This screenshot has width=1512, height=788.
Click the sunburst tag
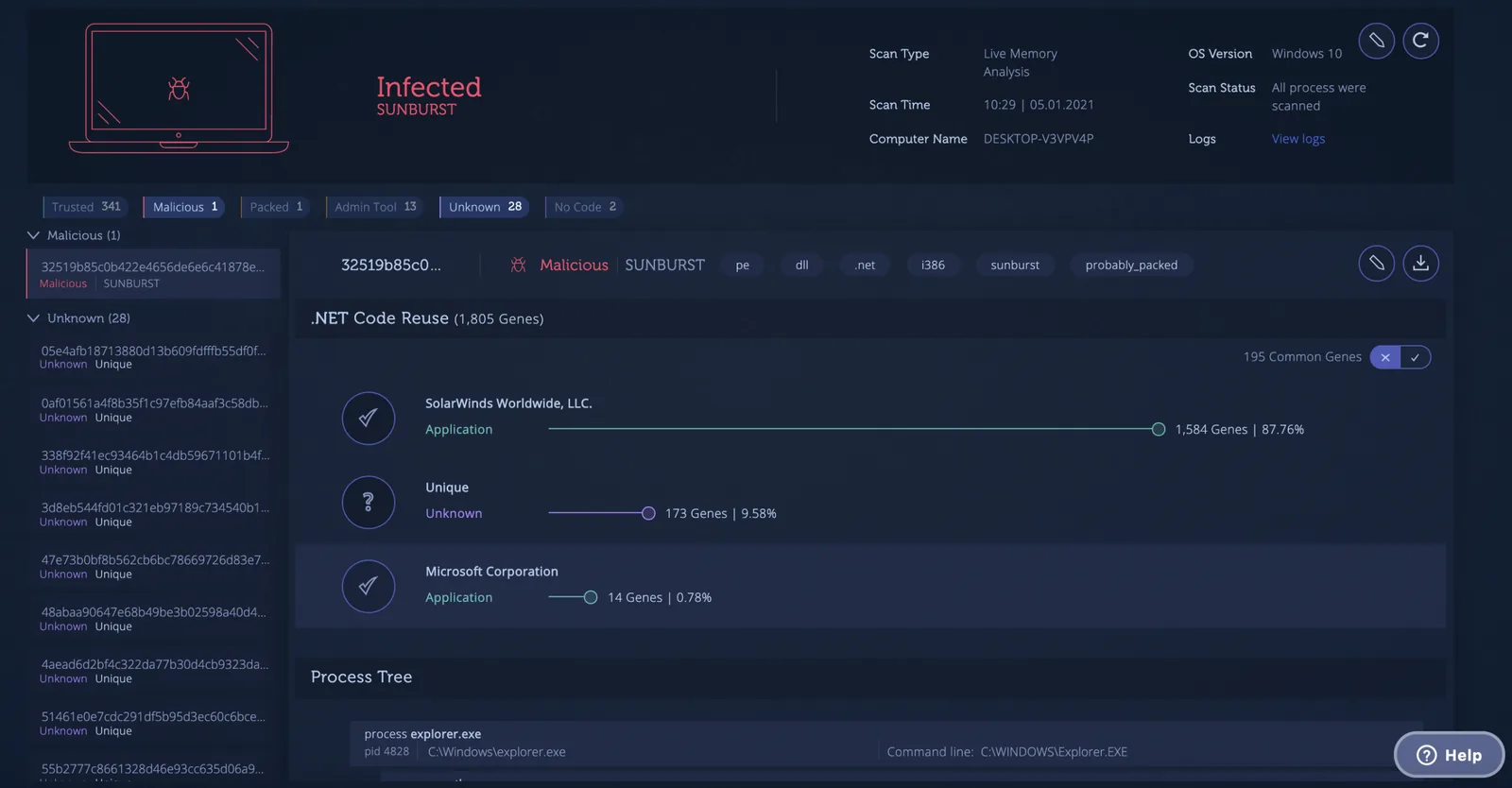point(1015,266)
